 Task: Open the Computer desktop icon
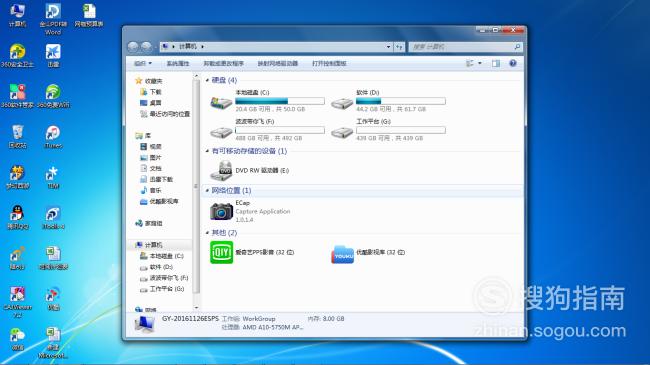click(17, 15)
